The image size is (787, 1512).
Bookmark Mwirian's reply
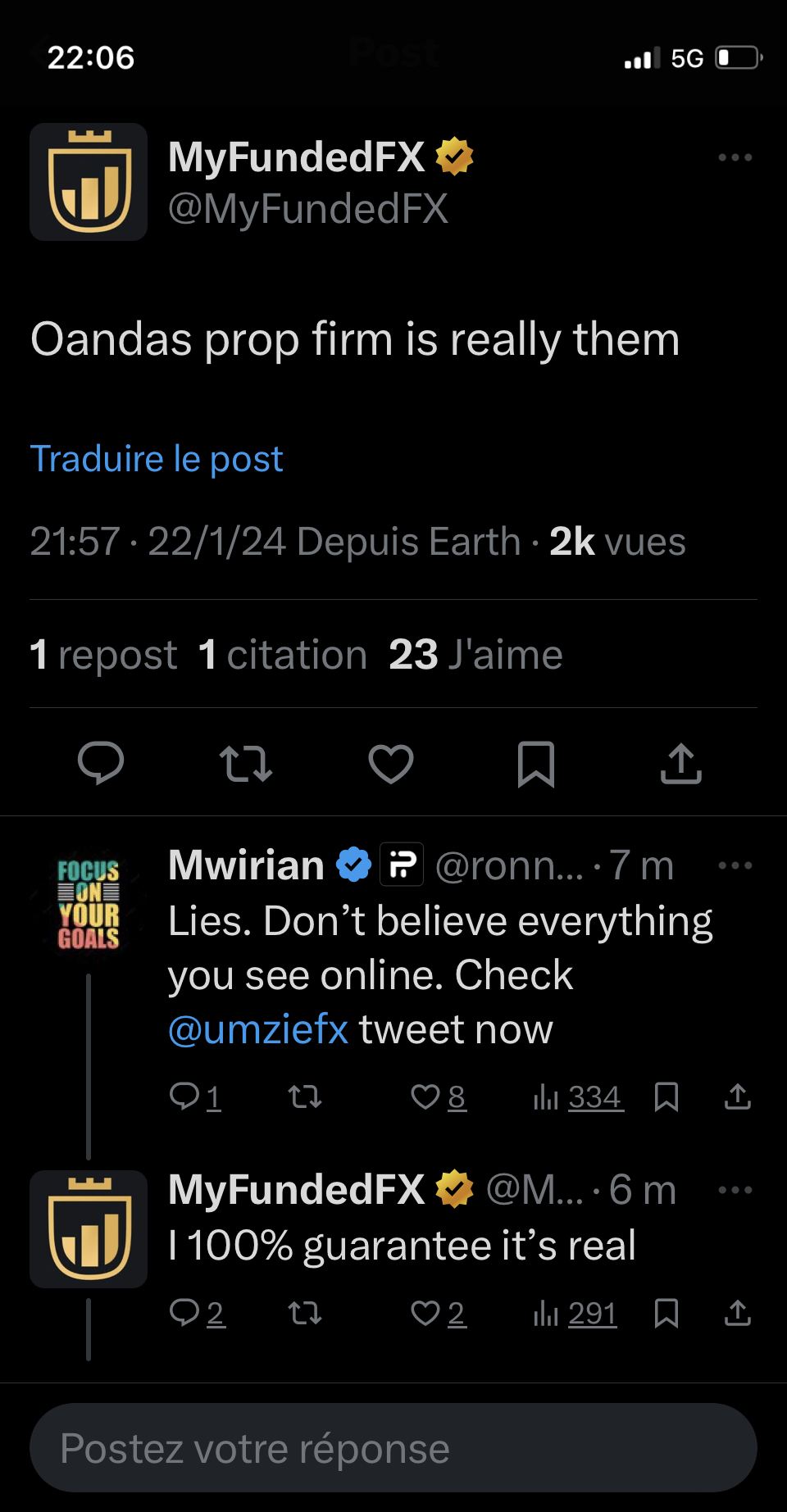pyautogui.click(x=666, y=1097)
